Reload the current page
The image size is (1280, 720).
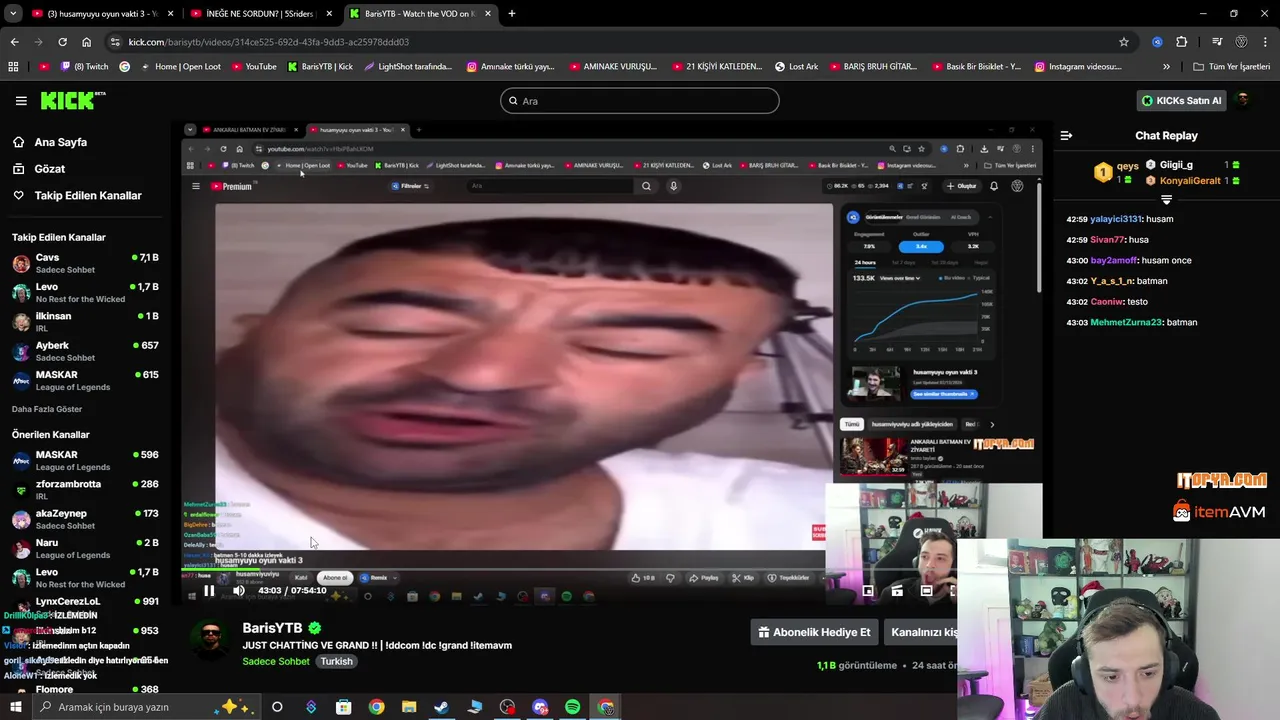pyautogui.click(x=62, y=42)
